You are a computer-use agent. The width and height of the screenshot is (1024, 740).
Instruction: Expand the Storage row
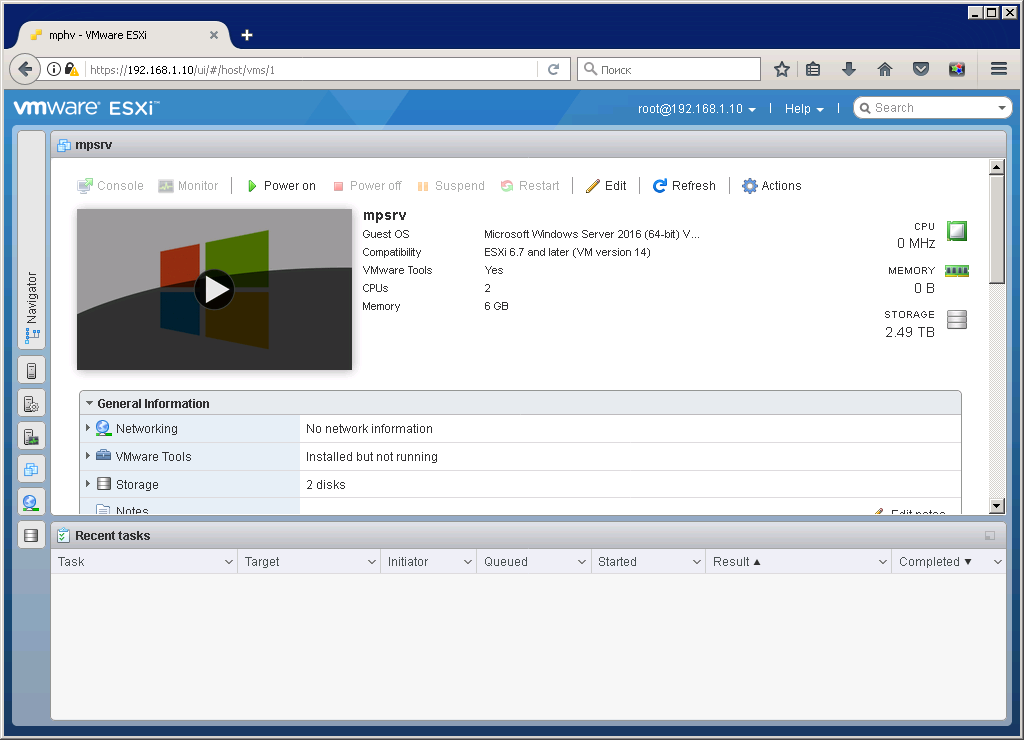(x=88, y=484)
